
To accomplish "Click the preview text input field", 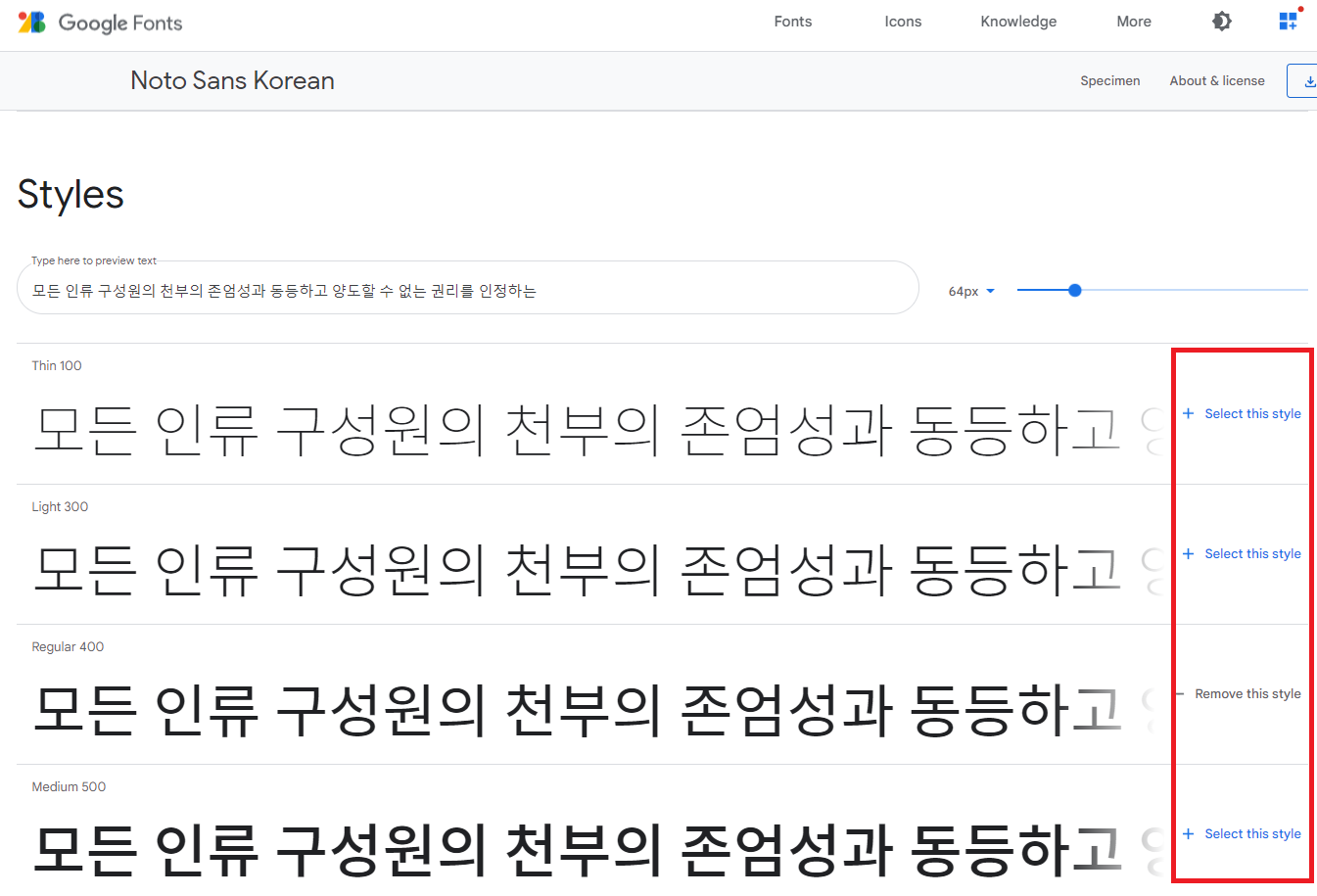I will (x=468, y=288).
